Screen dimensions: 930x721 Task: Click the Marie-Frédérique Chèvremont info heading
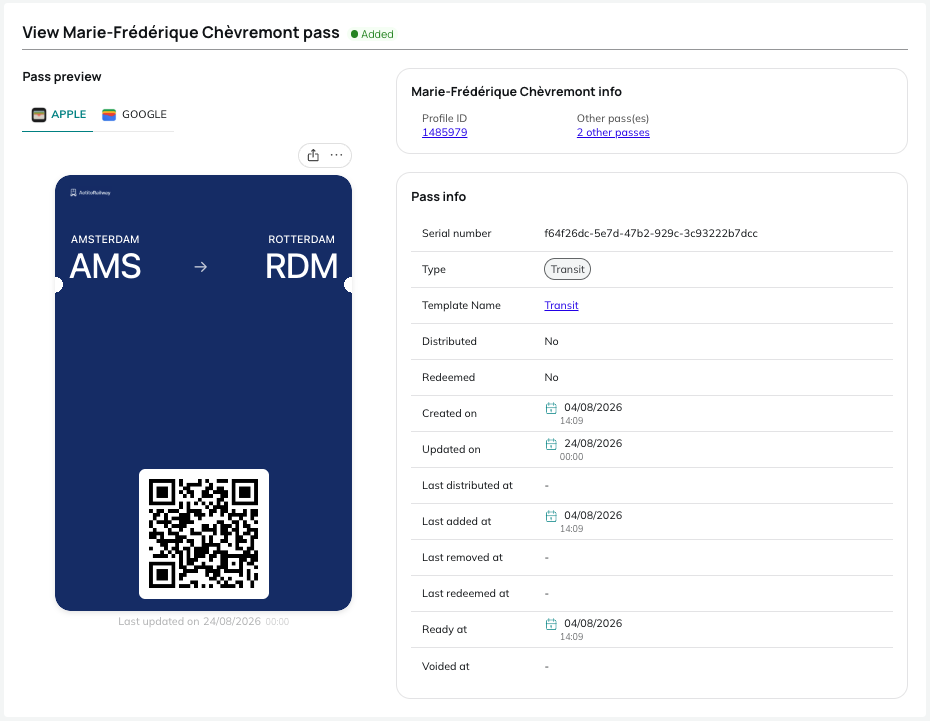(517, 92)
